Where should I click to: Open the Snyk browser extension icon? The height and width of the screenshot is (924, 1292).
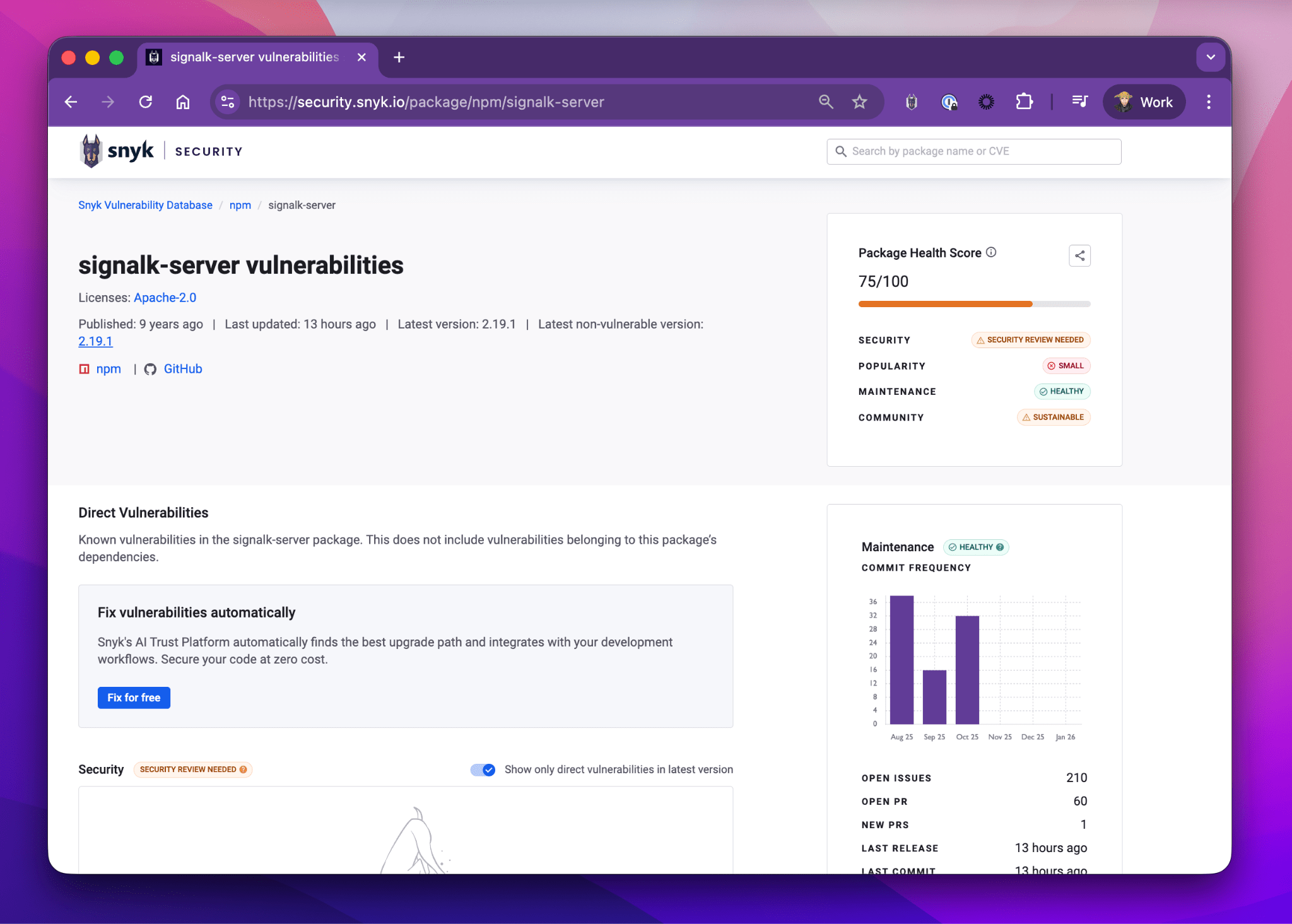click(912, 102)
